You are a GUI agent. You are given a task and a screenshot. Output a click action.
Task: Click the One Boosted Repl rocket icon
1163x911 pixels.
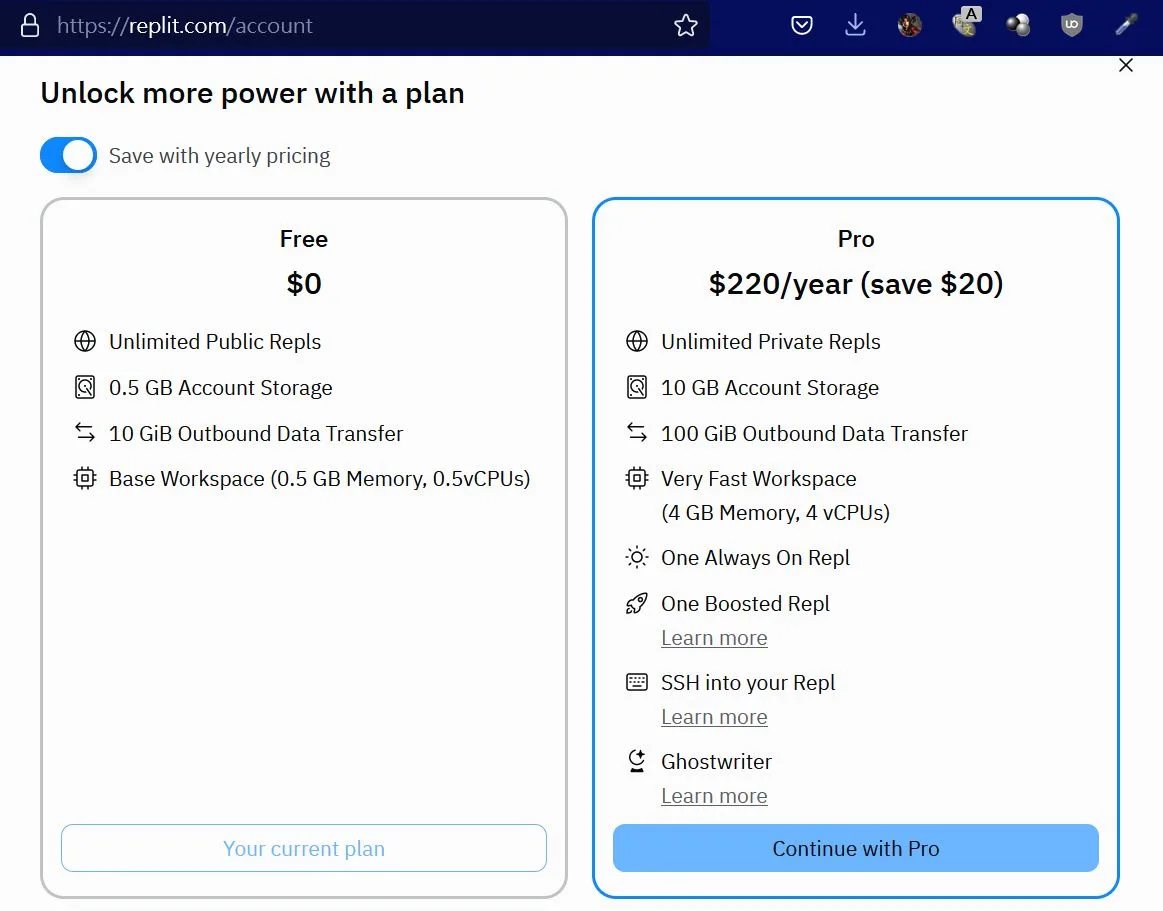click(x=636, y=603)
